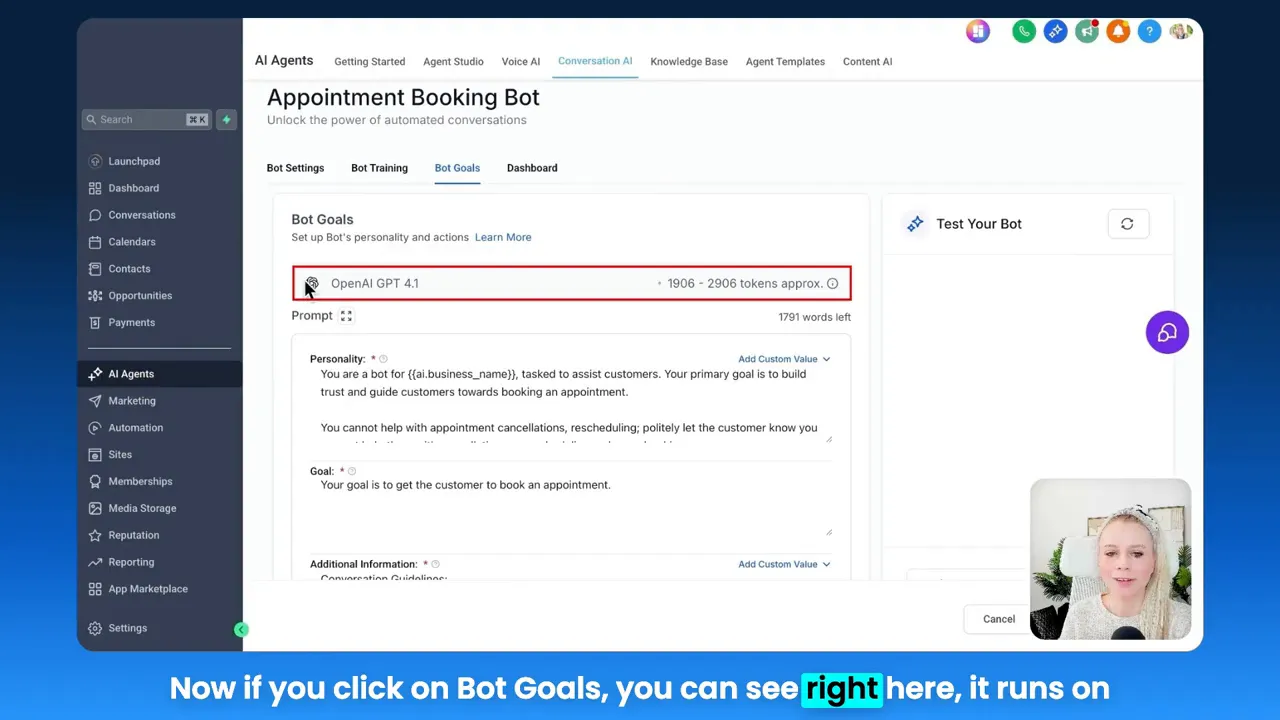Switch to Agent Templates tab

point(785,62)
